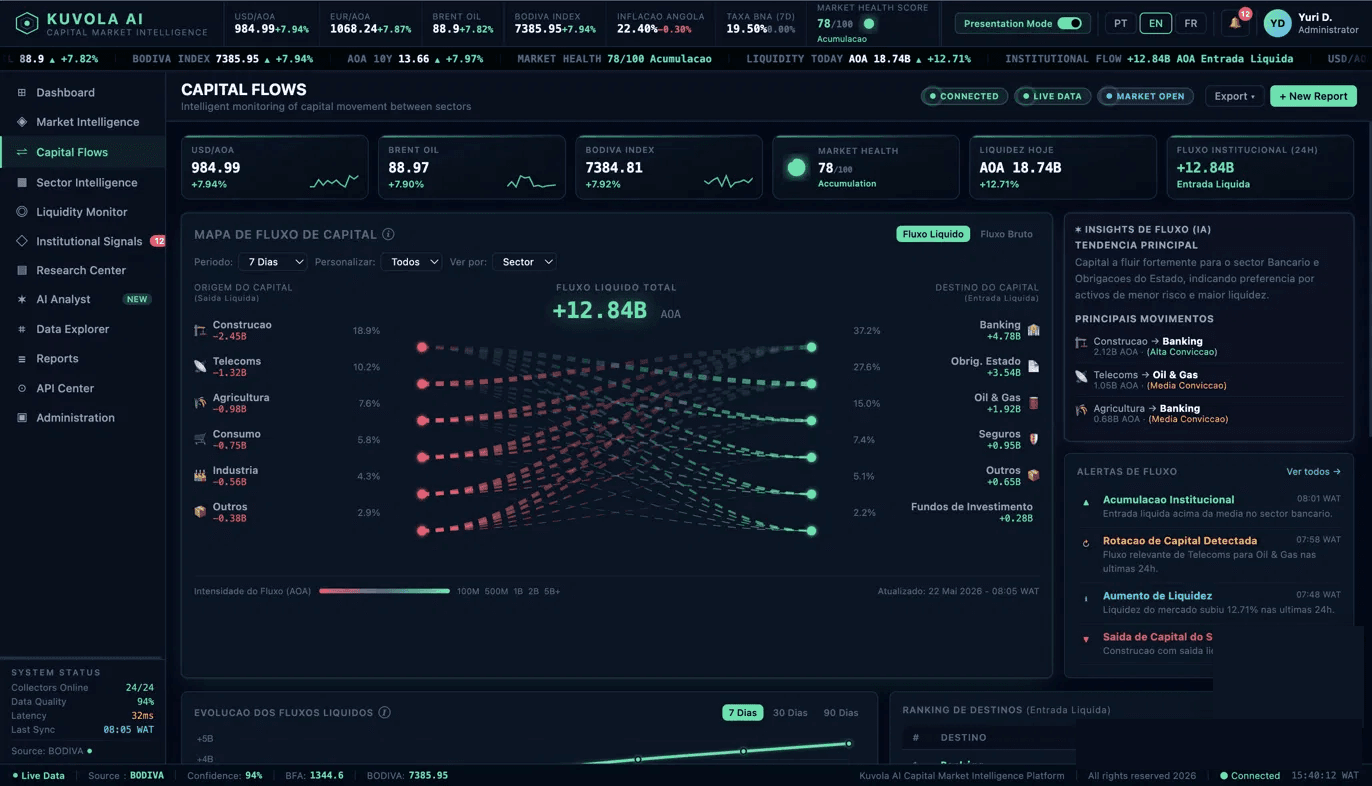Open the Ver por Sector dropdown
The height and width of the screenshot is (786, 1372).
[x=524, y=262]
